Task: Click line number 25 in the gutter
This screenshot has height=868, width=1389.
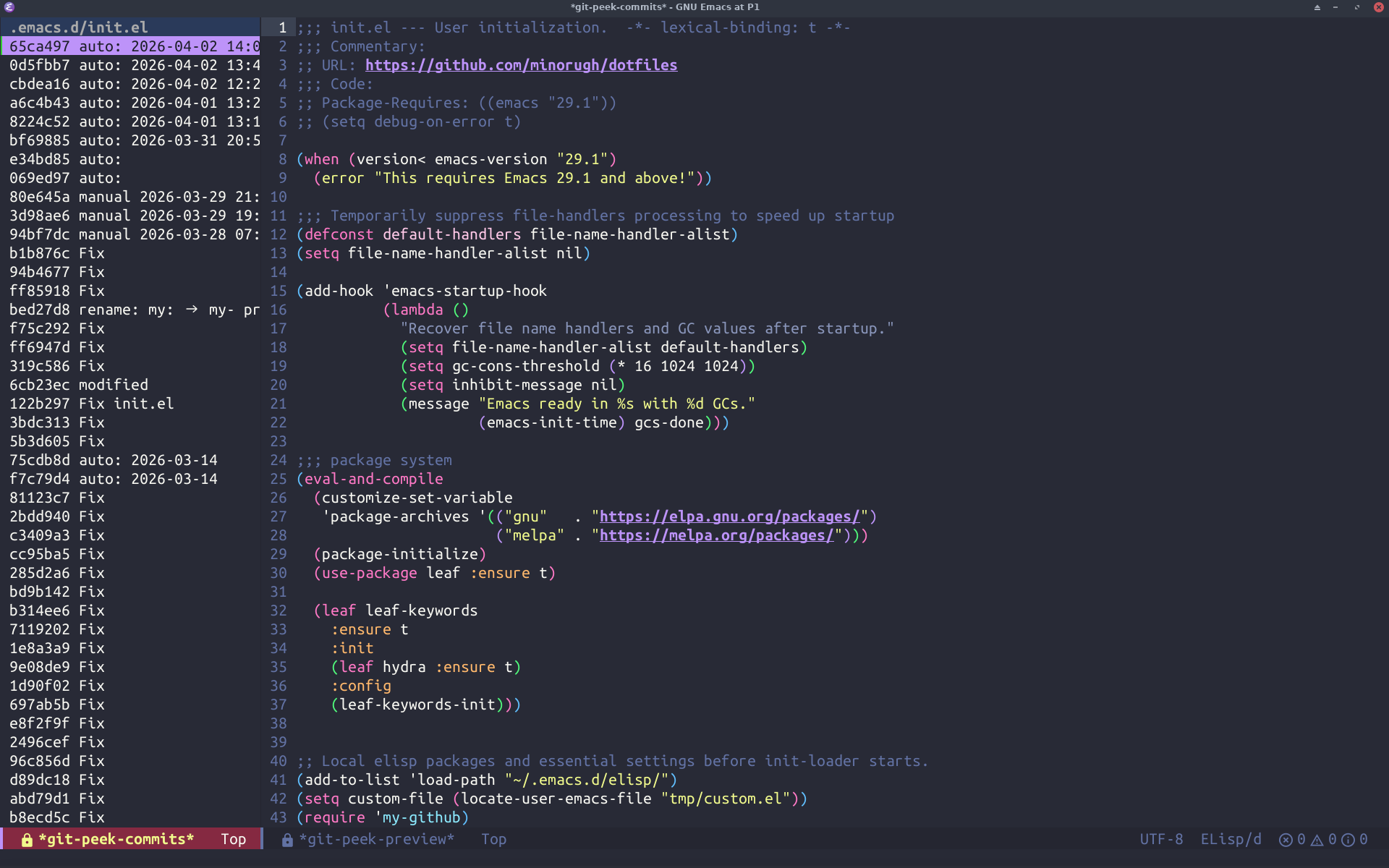Action: pos(279,479)
